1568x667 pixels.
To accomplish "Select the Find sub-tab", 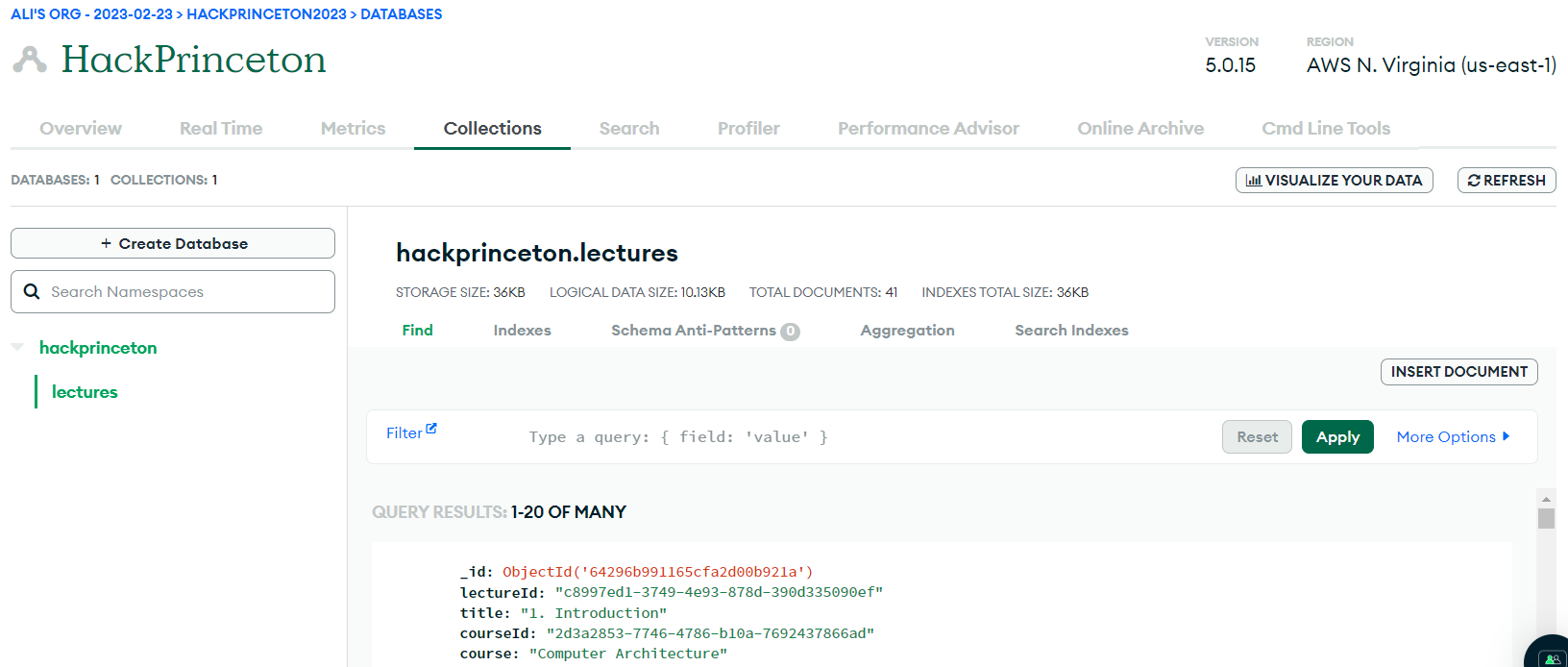I will click(417, 330).
